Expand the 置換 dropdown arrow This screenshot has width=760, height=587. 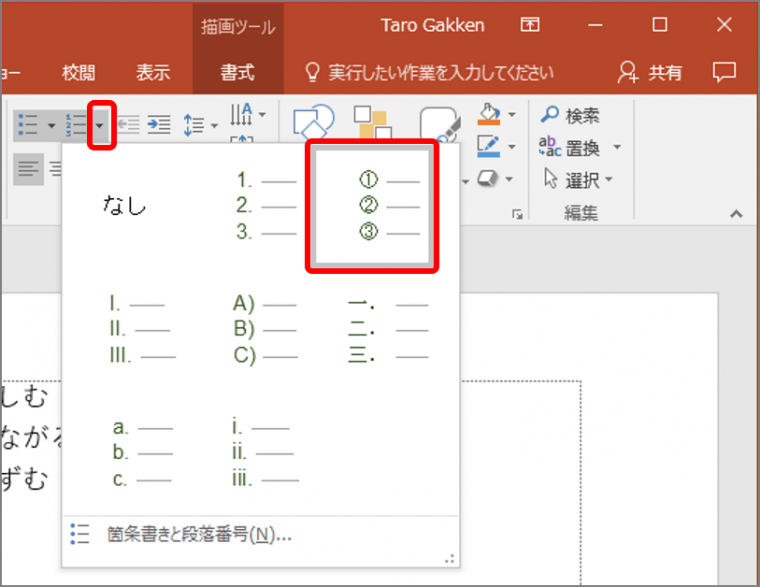click(x=617, y=147)
